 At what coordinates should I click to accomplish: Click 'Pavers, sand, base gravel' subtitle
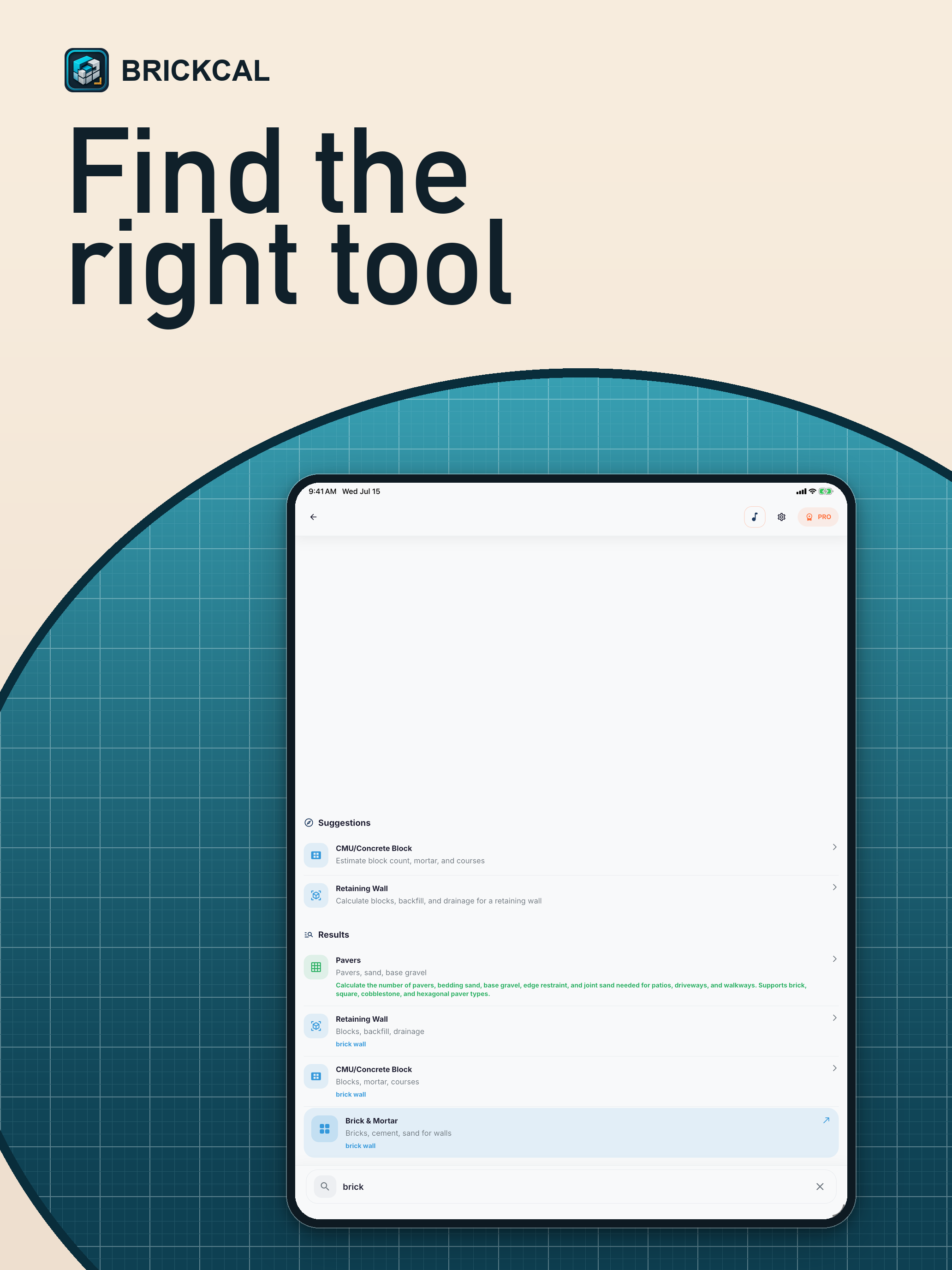point(381,973)
